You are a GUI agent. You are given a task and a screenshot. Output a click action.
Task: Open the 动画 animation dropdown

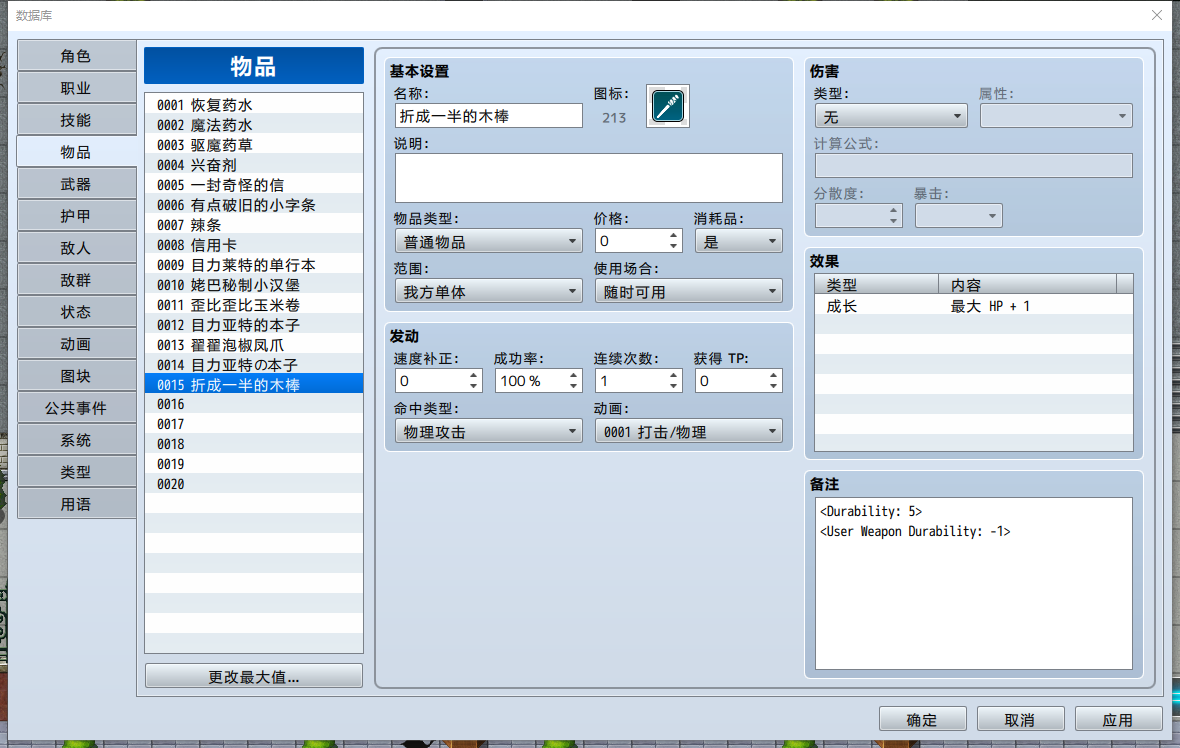click(689, 431)
